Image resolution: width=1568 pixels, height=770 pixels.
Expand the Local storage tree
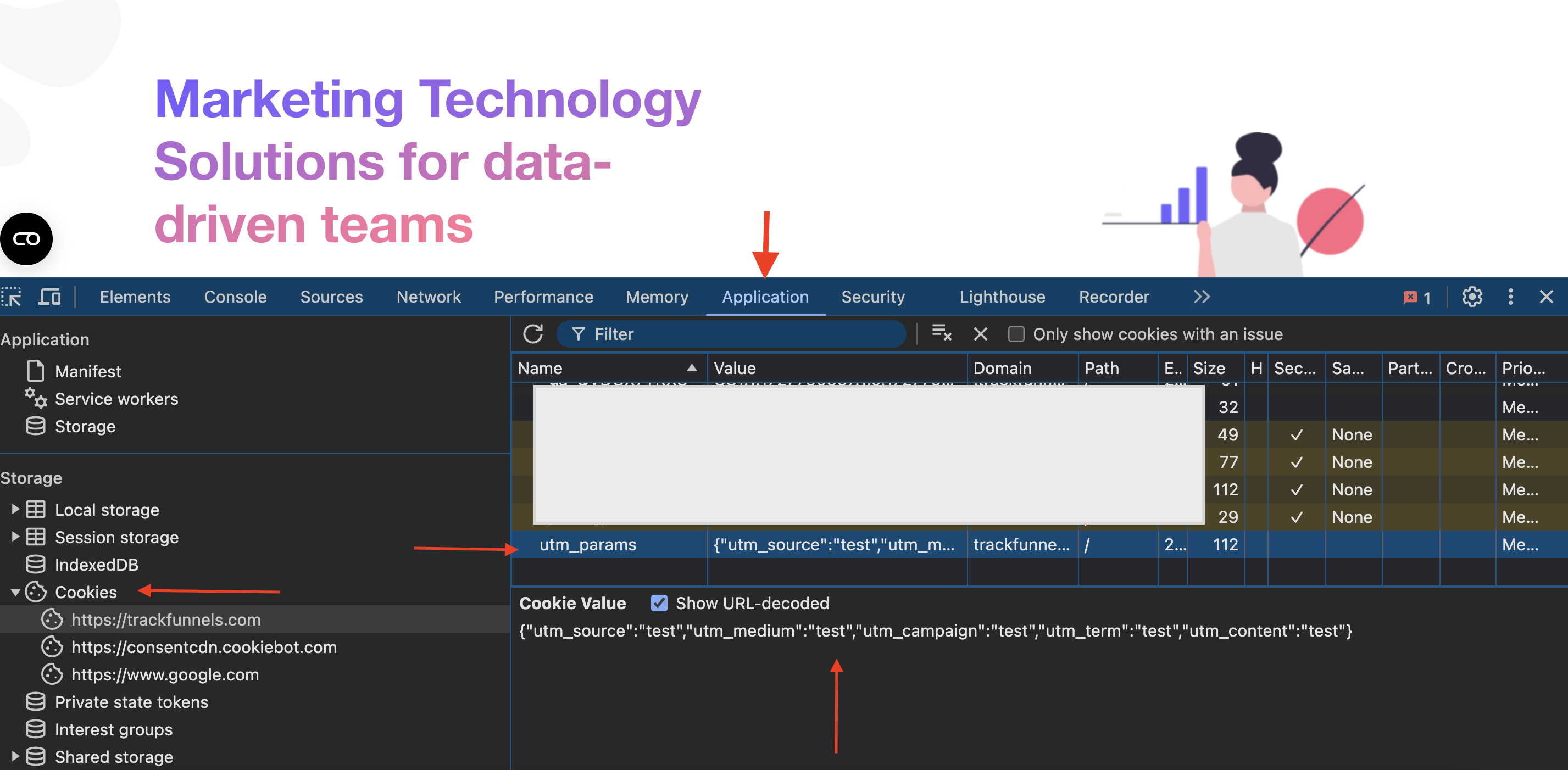[x=16, y=509]
